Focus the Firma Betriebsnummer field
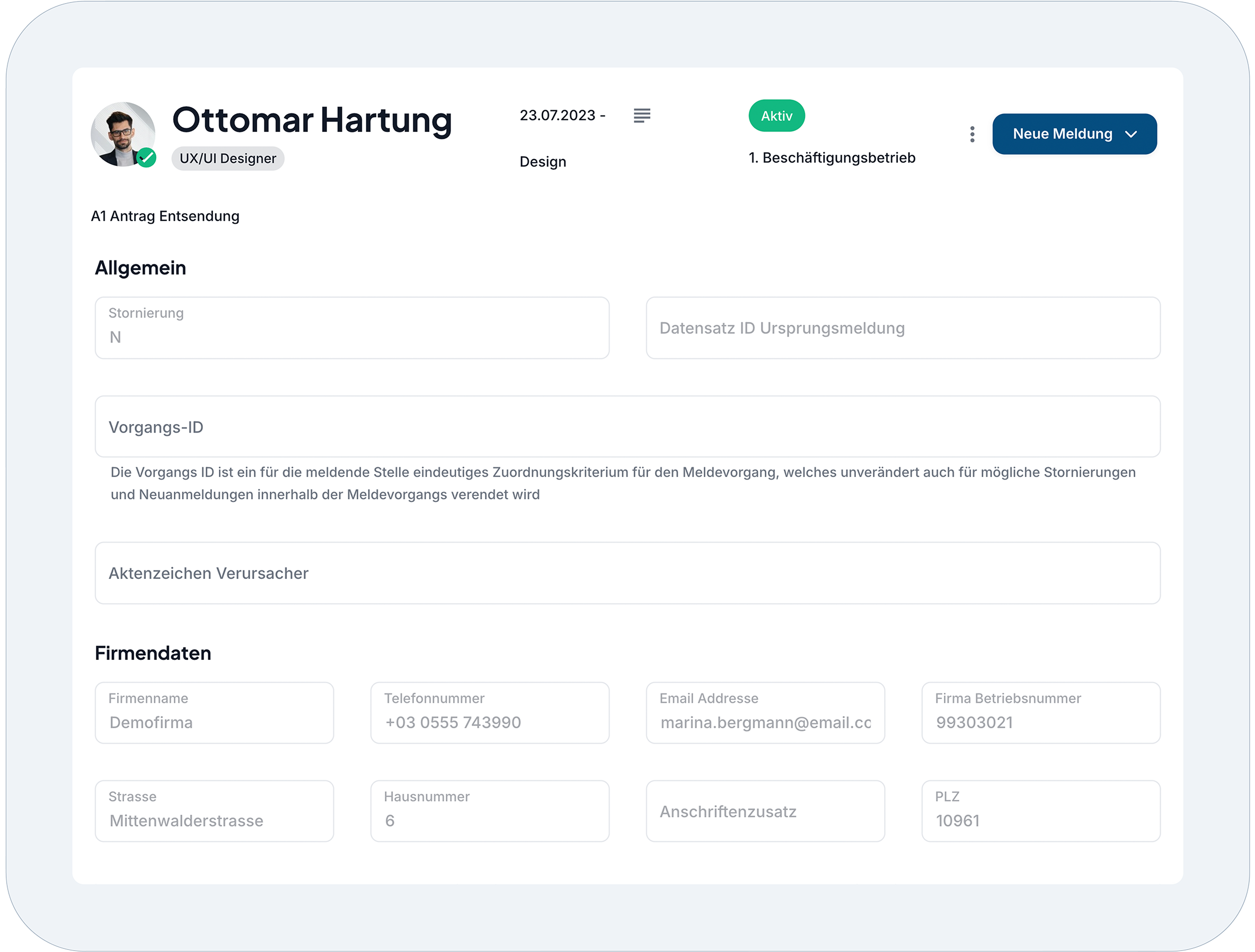Image resolution: width=1255 pixels, height=952 pixels. (1040, 712)
